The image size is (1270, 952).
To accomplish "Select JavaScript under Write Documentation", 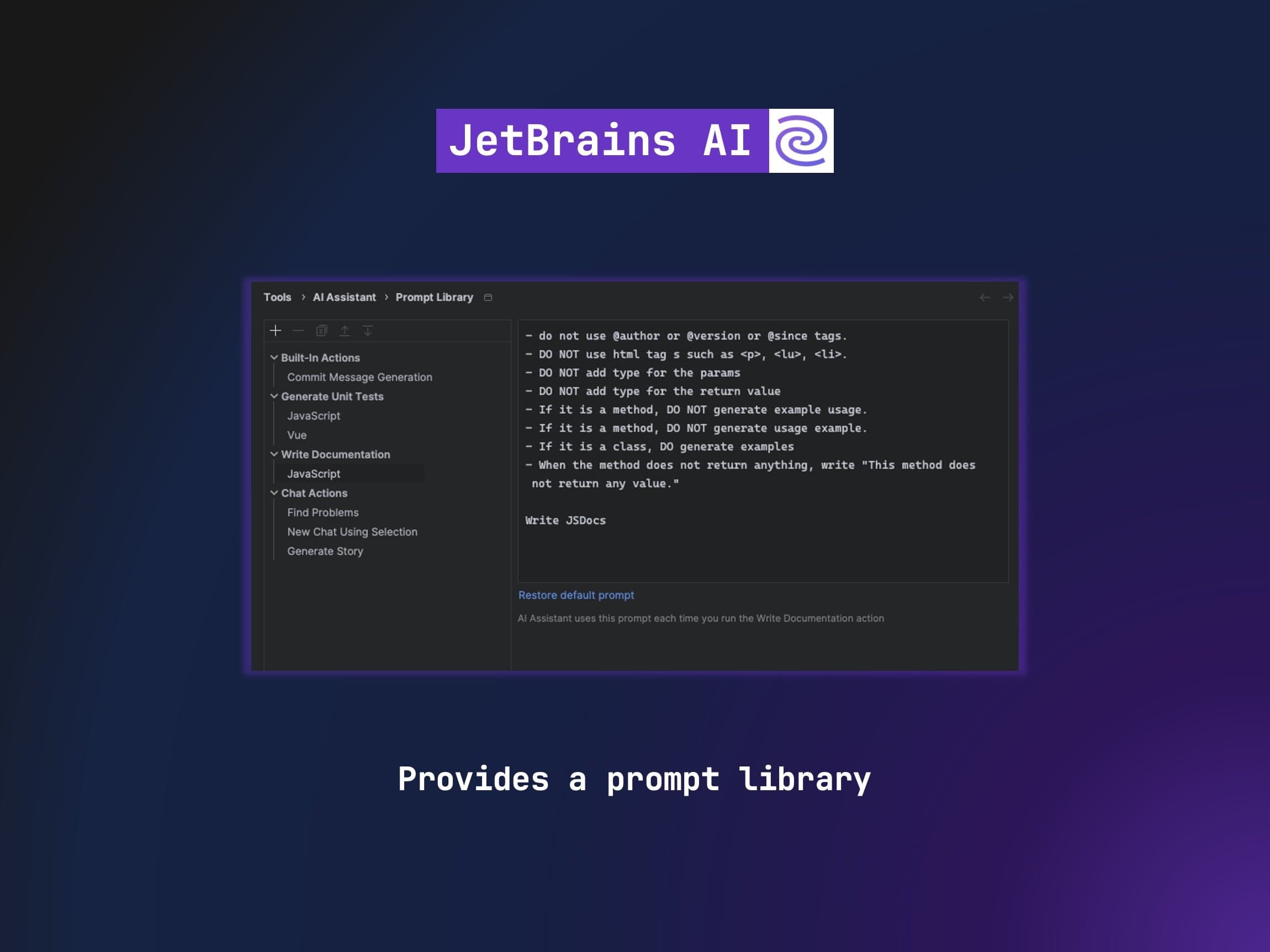I will coord(313,474).
